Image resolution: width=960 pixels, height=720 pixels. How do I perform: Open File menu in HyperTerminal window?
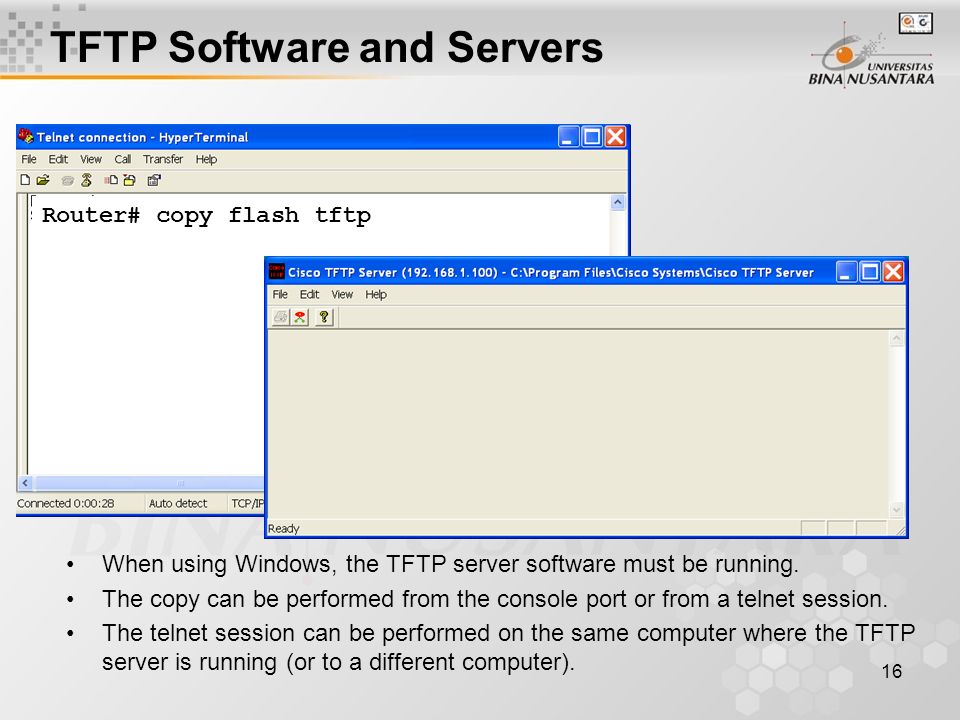pos(29,159)
